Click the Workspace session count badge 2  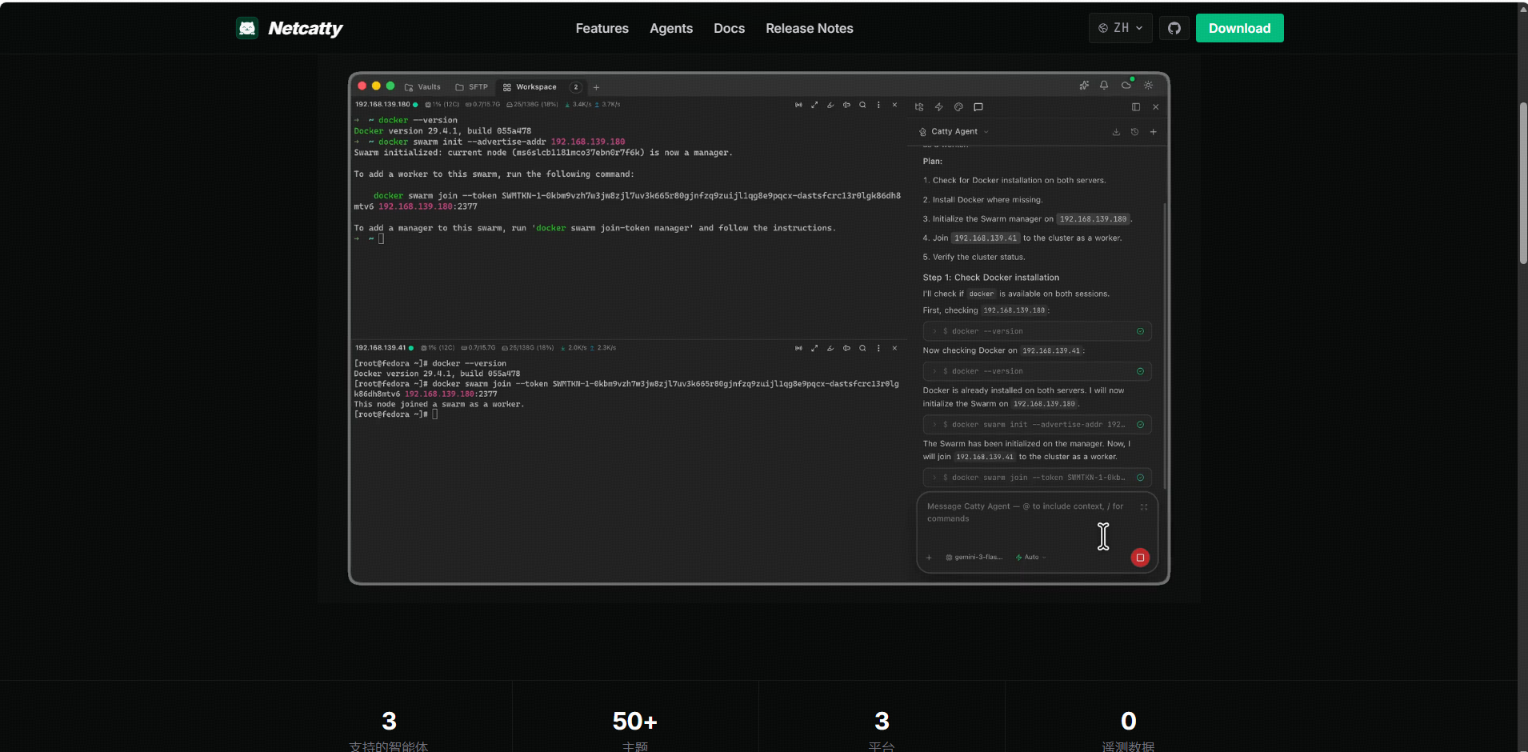(575, 87)
